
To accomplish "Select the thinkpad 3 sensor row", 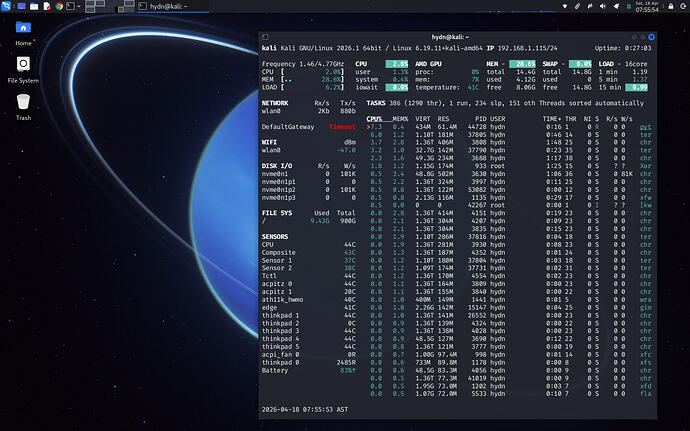I will point(309,331).
